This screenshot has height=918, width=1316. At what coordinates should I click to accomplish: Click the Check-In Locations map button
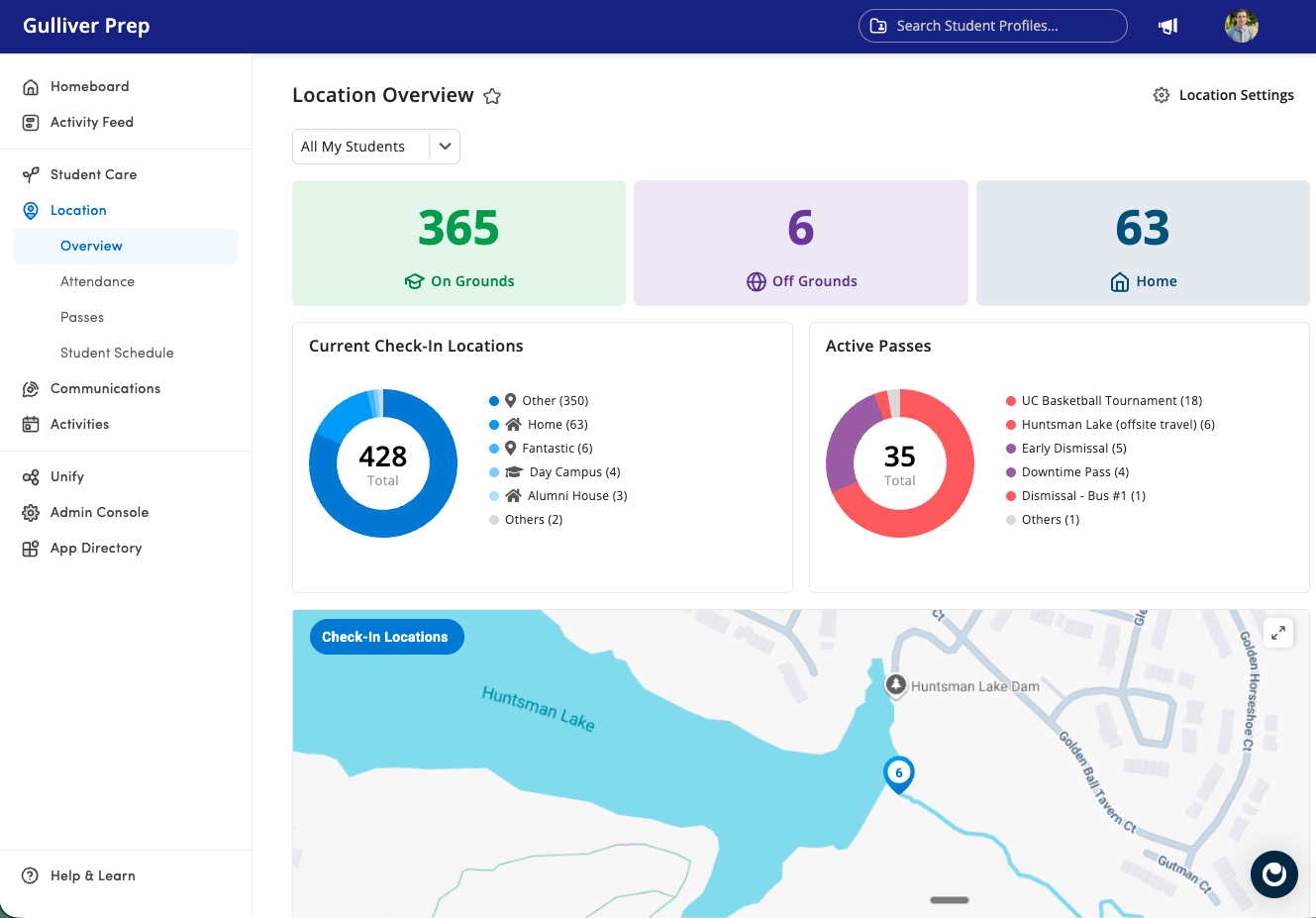coord(387,637)
